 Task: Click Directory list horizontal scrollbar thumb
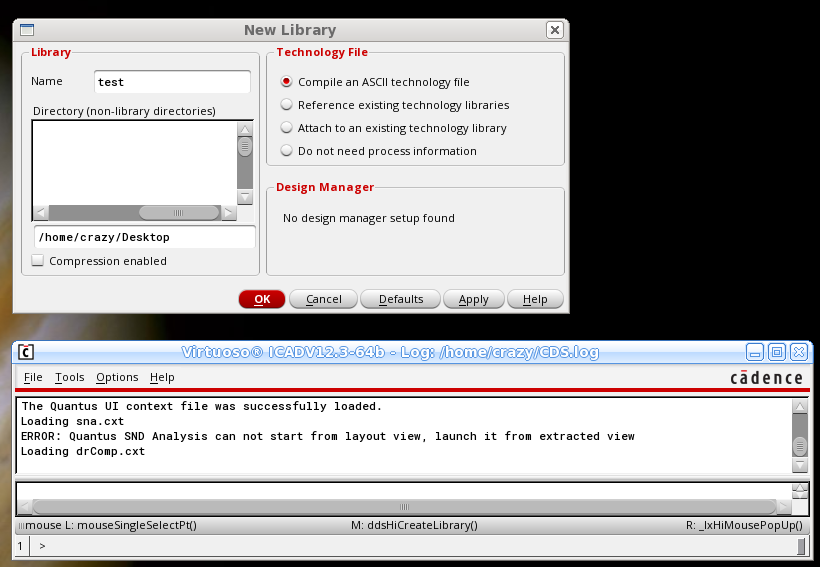click(x=179, y=213)
